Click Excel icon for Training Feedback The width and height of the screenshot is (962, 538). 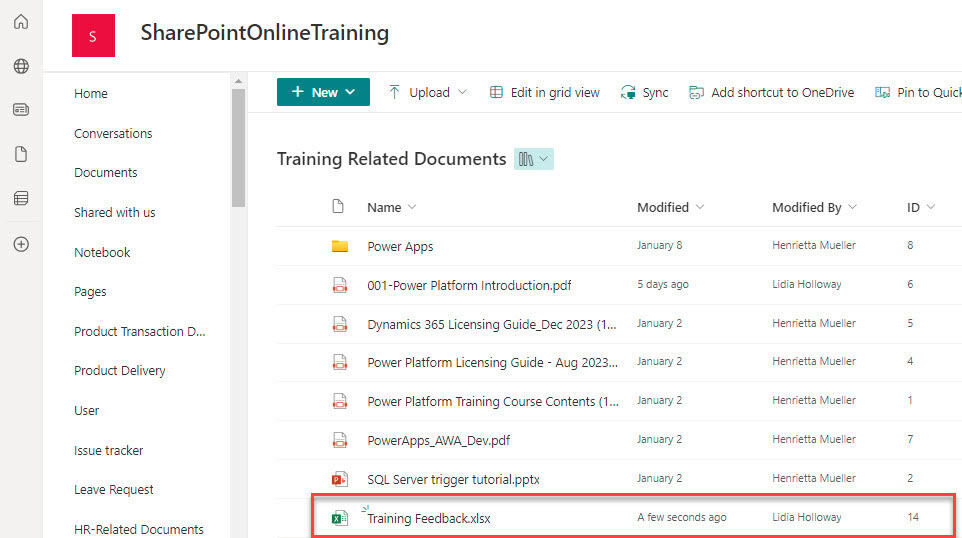click(x=339, y=518)
